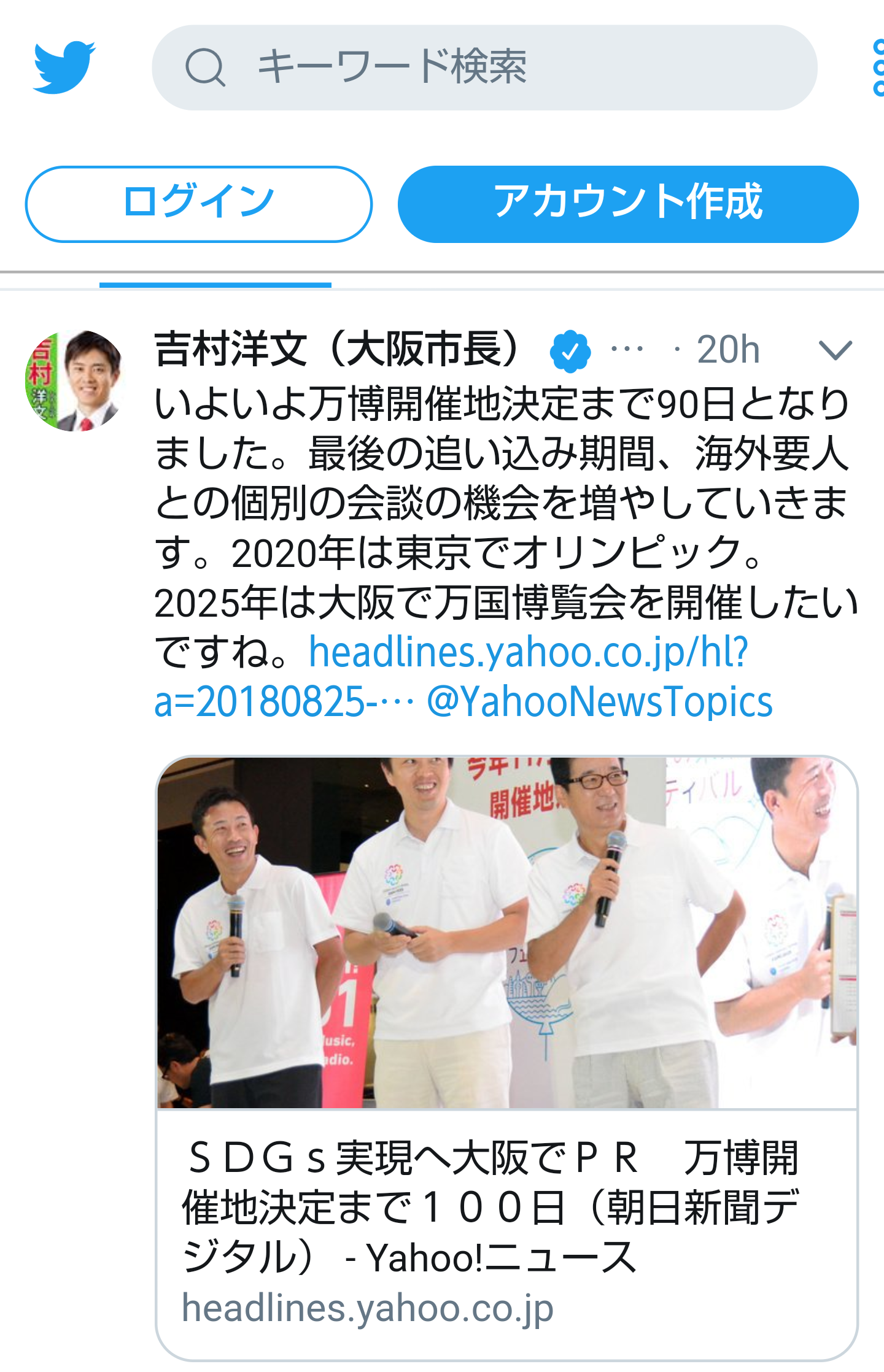
Task: Open the ＳＤＧｓ実現へ大阪でＰＲ card title
Action: pyautogui.click(x=491, y=1208)
